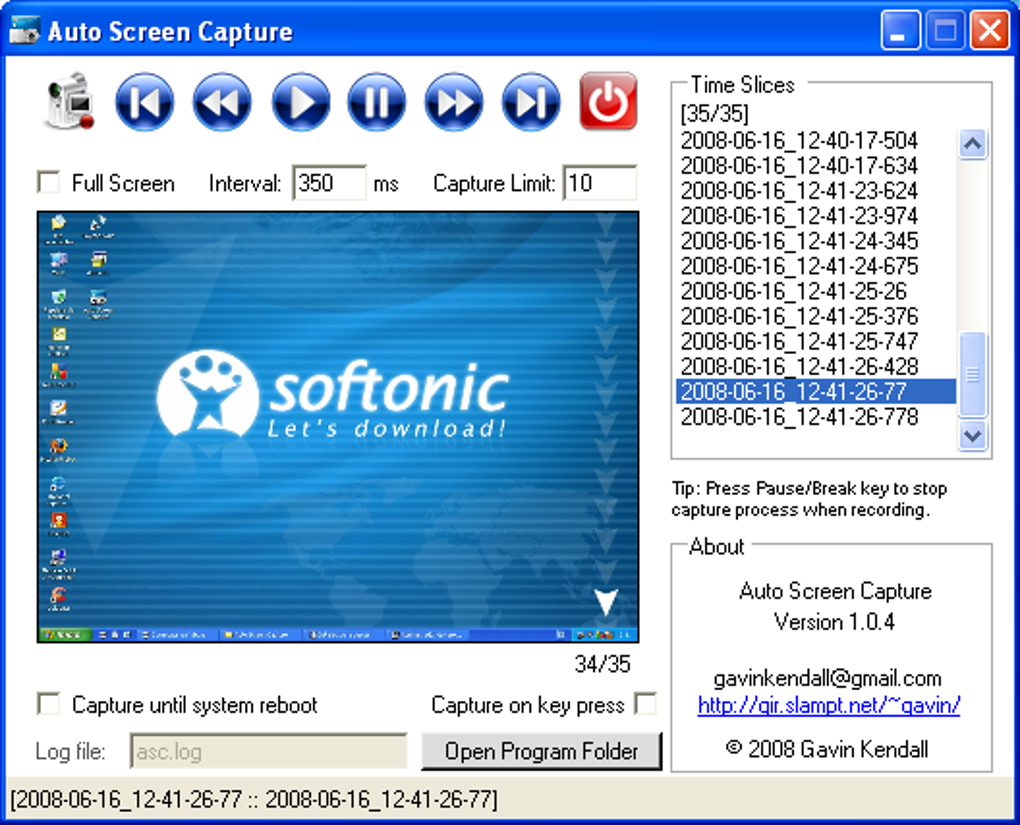Click the rewind playback icon
This screenshot has height=825, width=1020.
pos(221,101)
